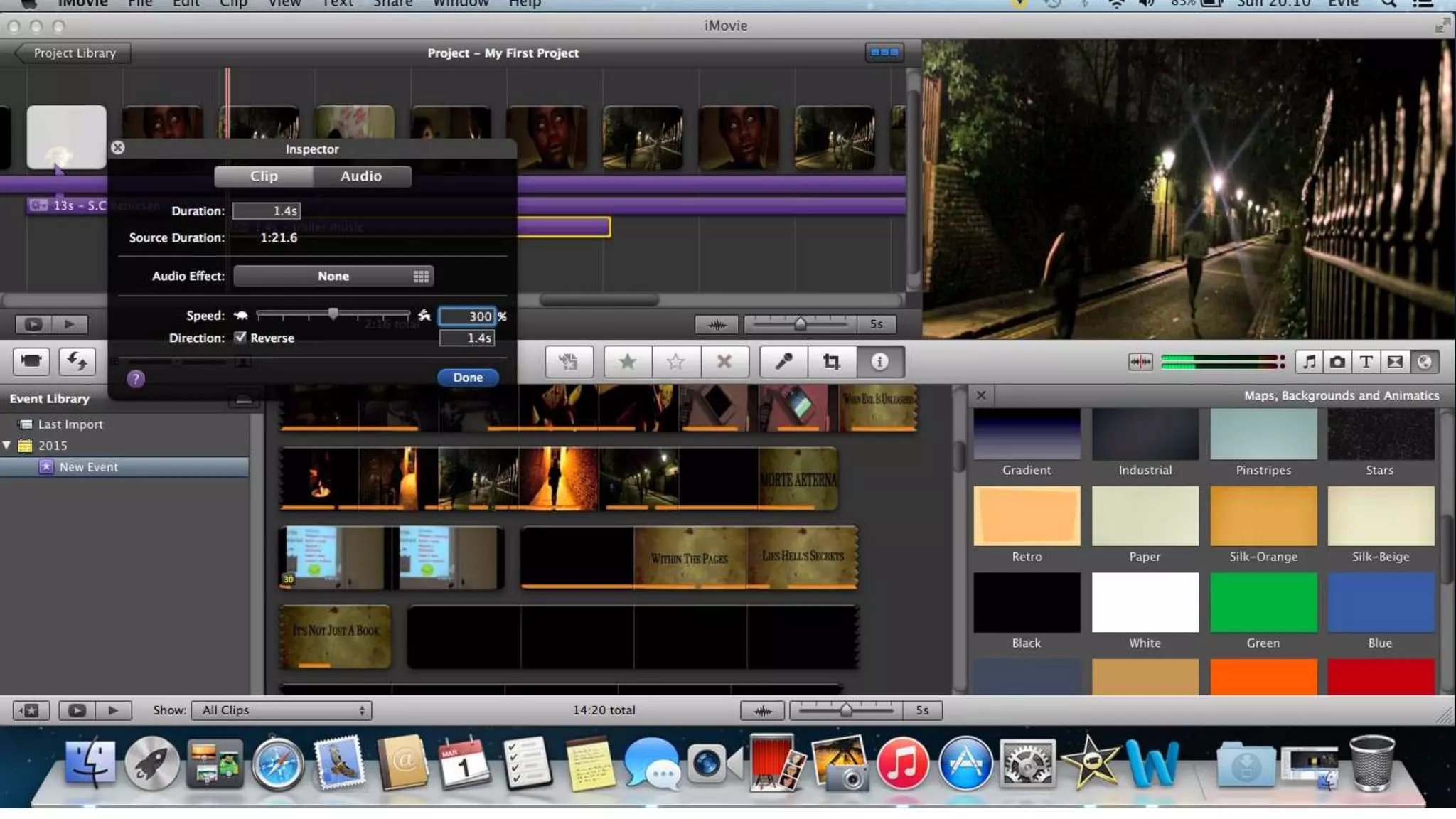Unmark selection with hollow star
Viewport: 1456px width, 819px height.
(676, 362)
